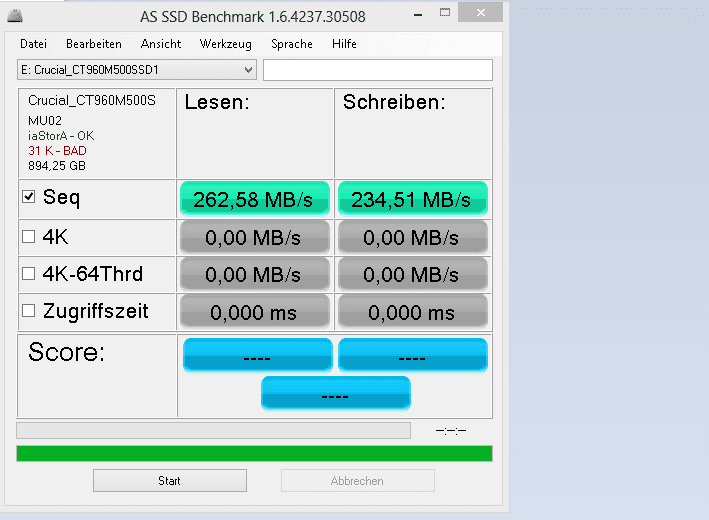Click the 894,25 GB capacity text
Viewport: 709px width, 520px height.
57,165
